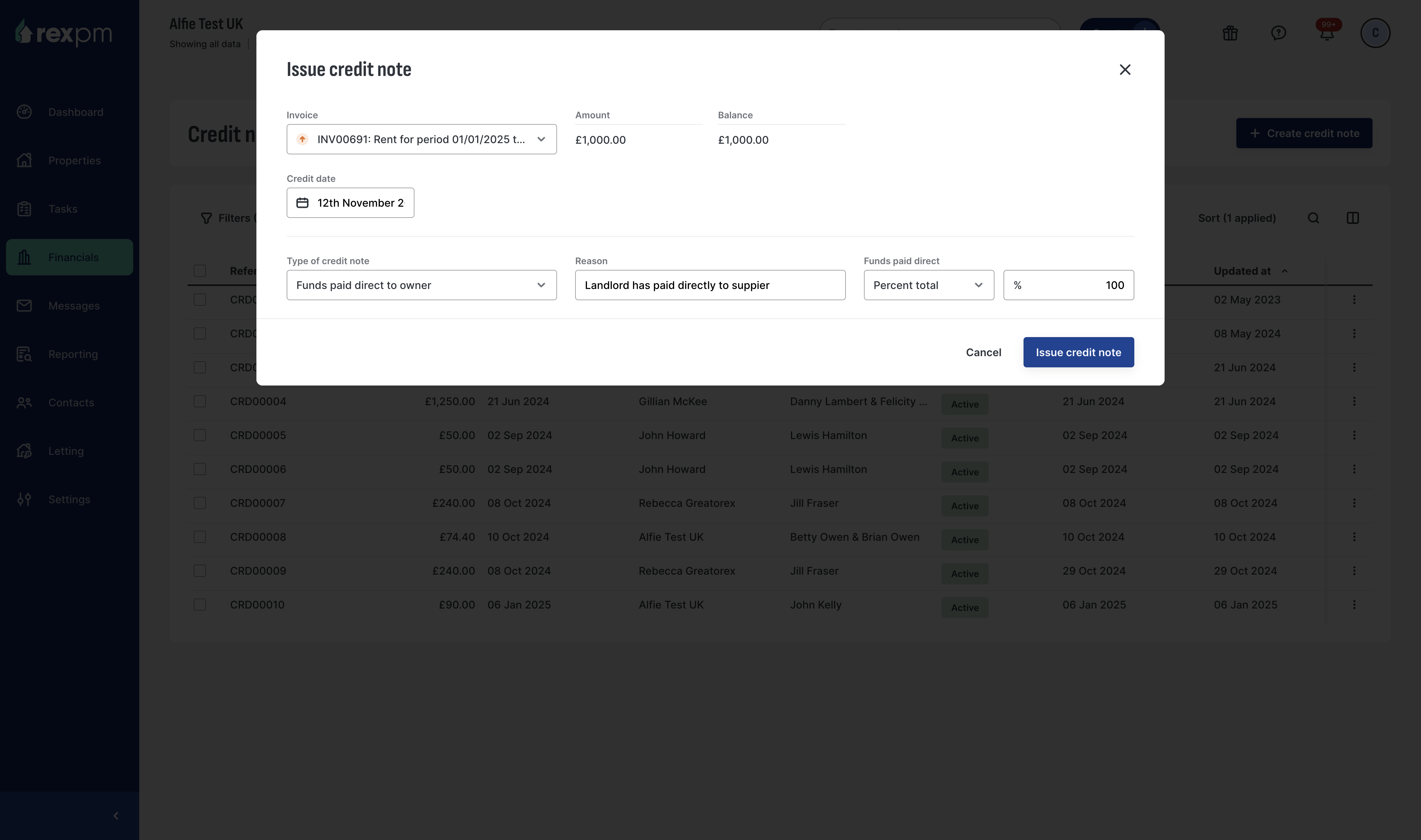Open Messages in sidebar
The width and height of the screenshot is (1421, 840).
click(69, 306)
